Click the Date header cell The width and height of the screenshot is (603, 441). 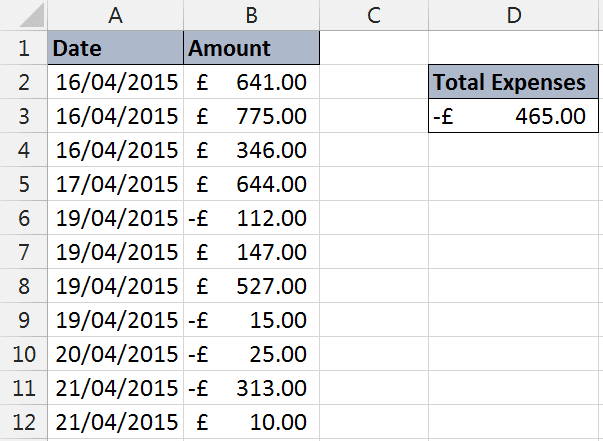[115, 48]
